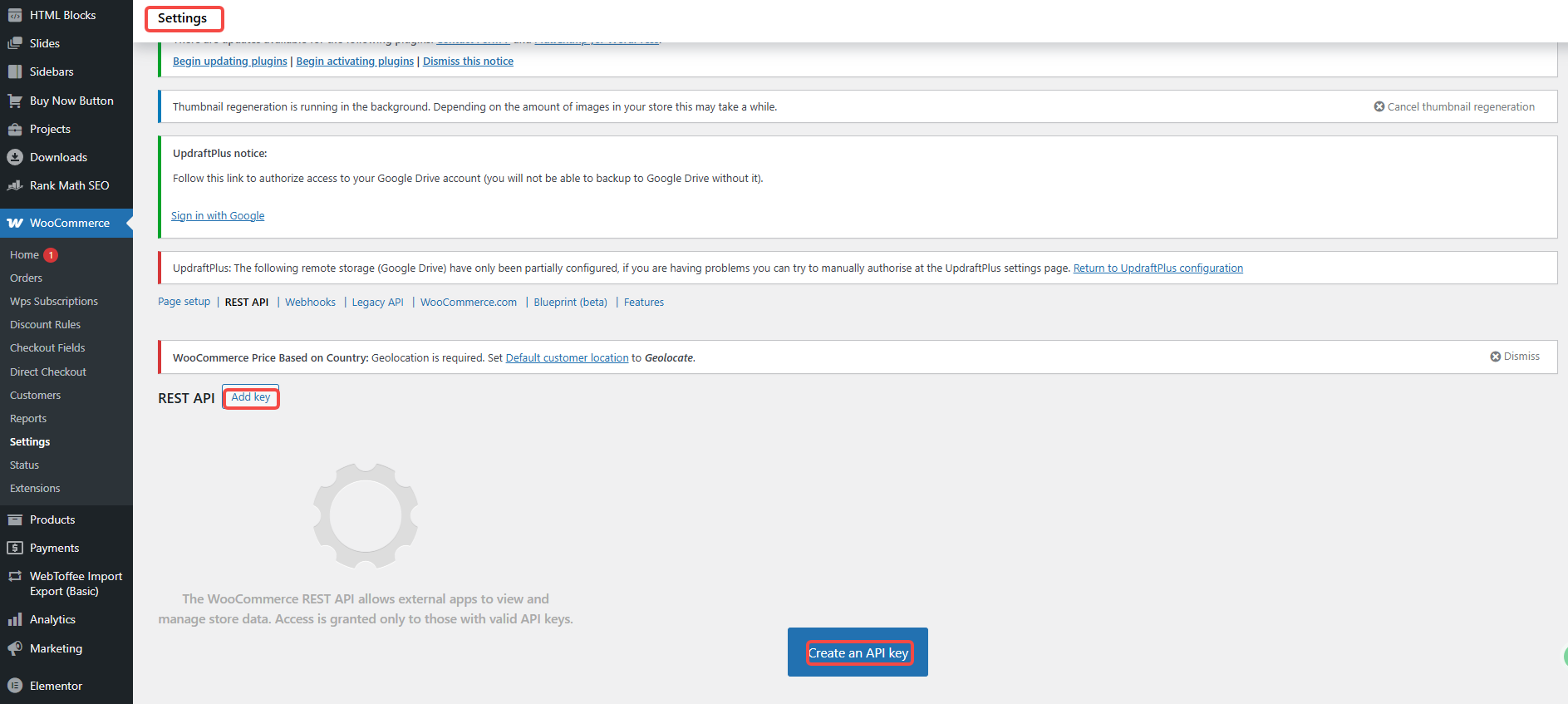Click Begin updating plugins link
Image resolution: width=1568 pixels, height=704 pixels.
230,62
